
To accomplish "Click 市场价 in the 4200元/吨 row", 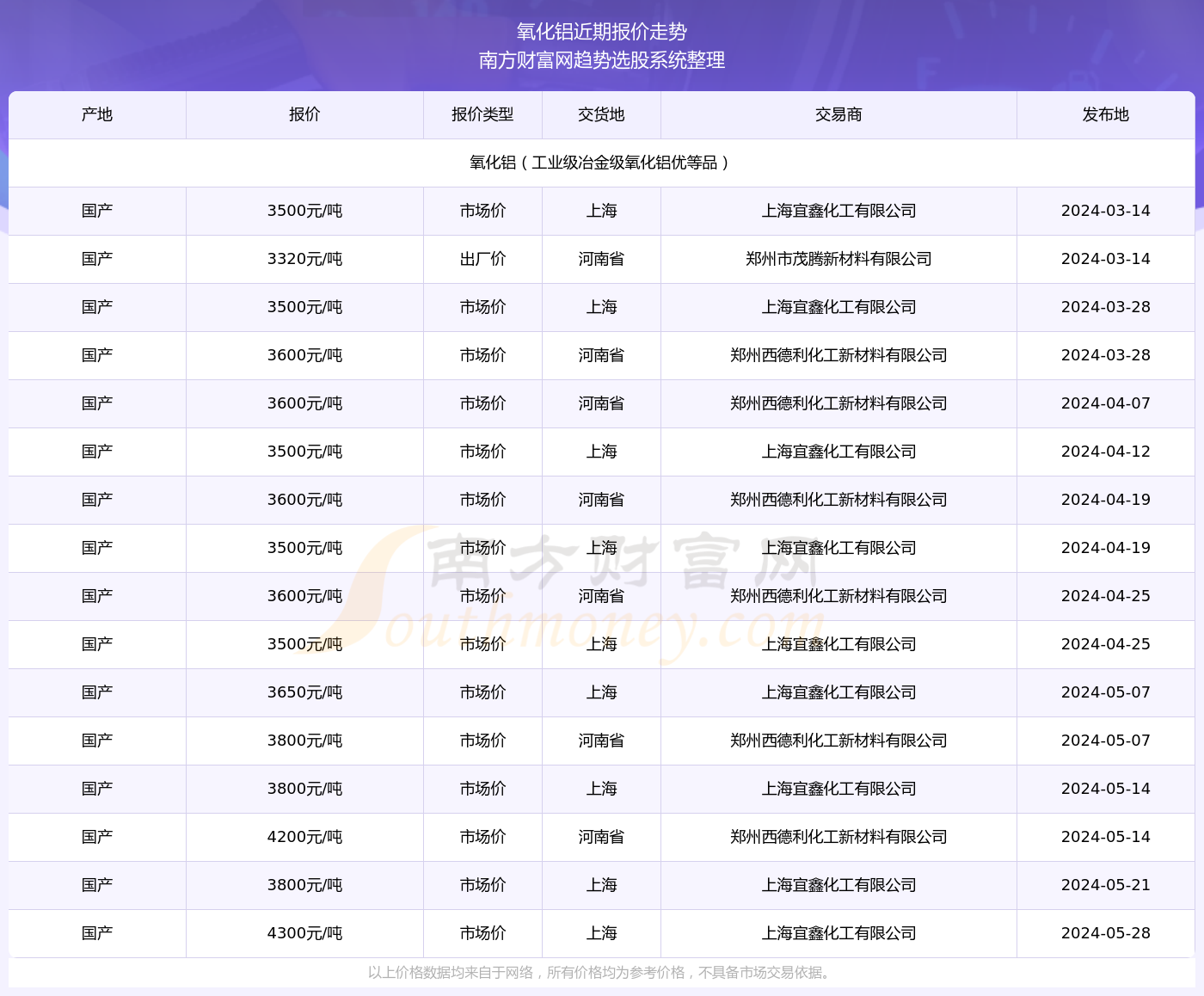I will click(x=482, y=837).
